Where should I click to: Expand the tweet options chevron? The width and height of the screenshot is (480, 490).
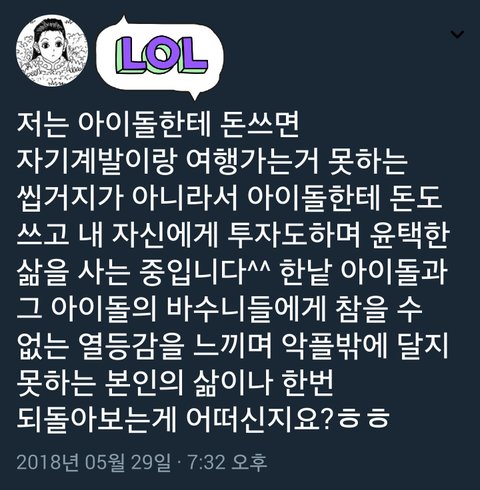pos(457,34)
